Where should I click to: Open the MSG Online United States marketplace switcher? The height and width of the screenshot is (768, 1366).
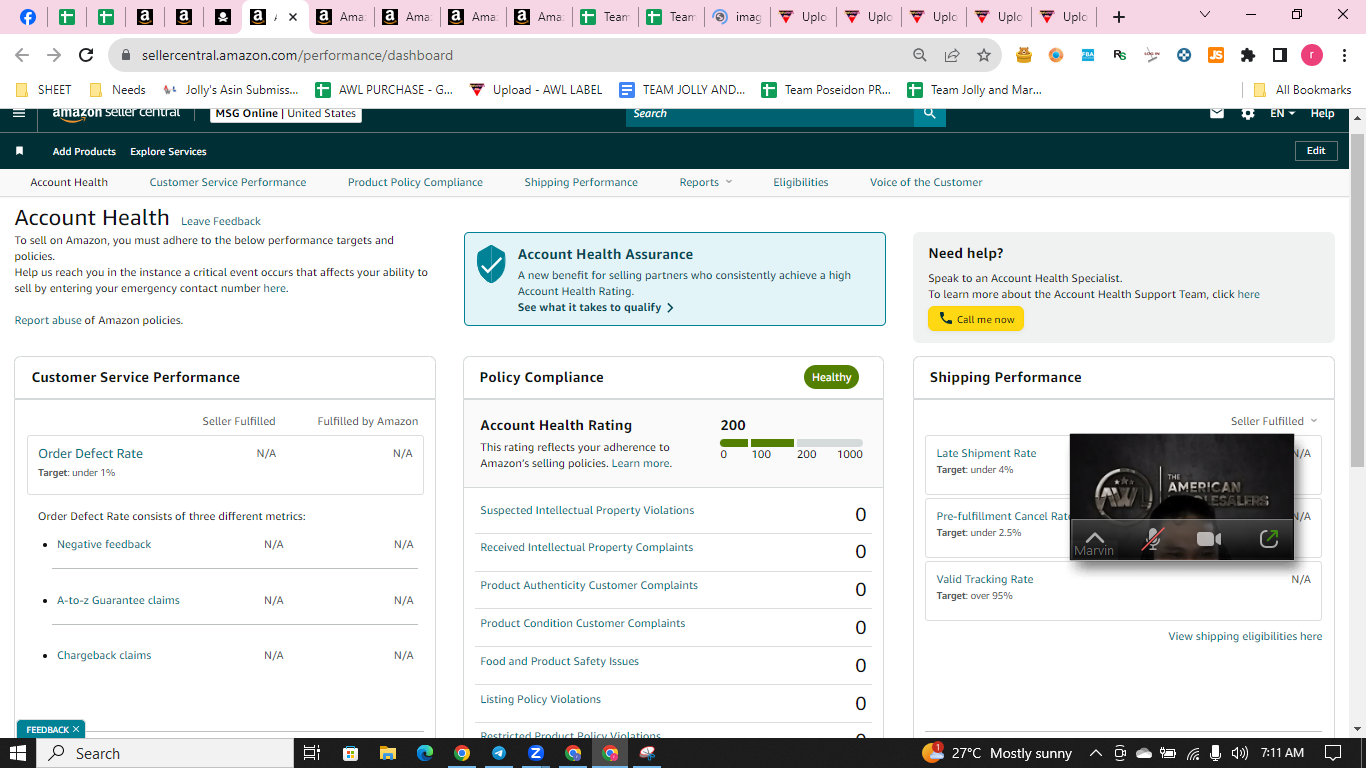point(286,114)
